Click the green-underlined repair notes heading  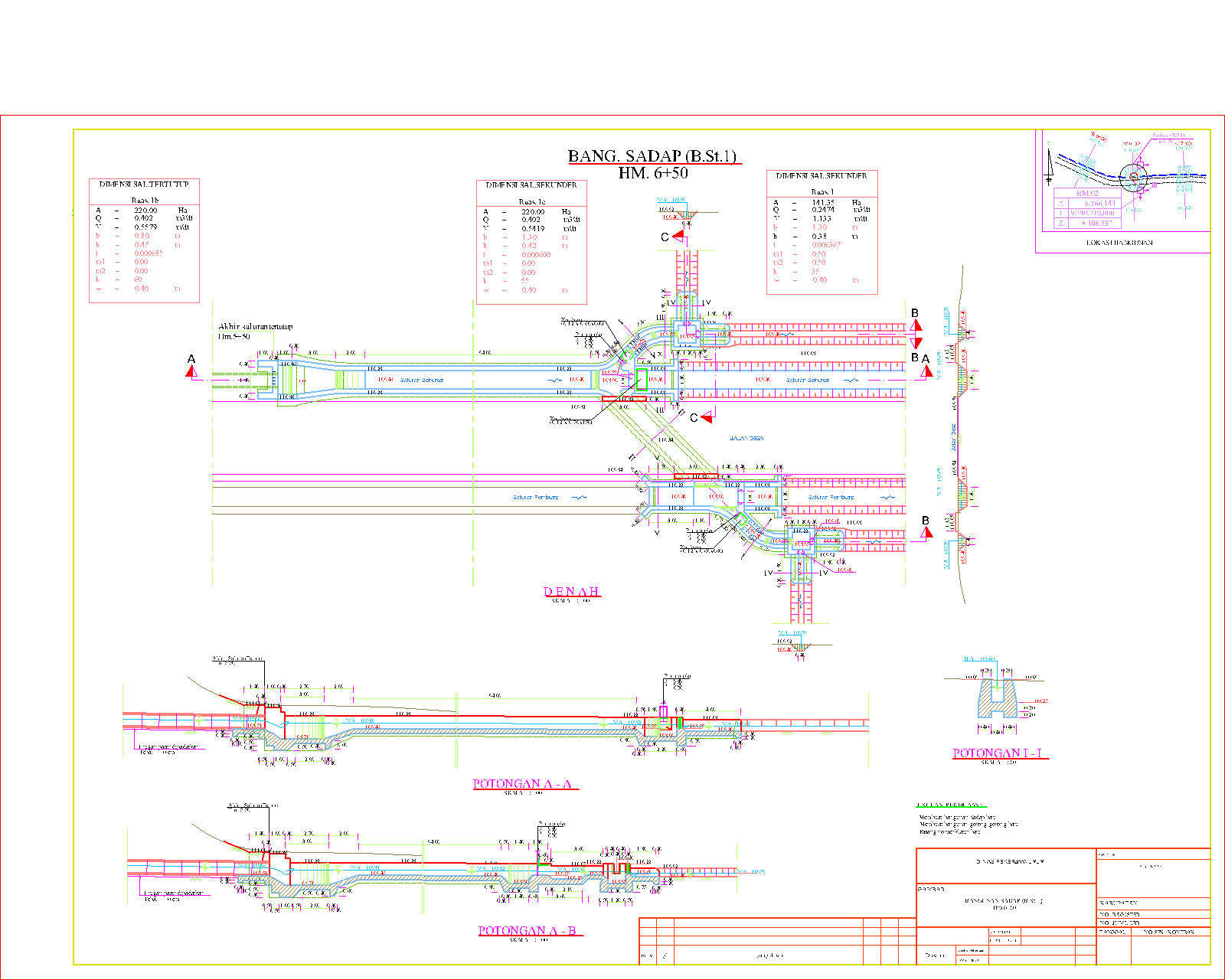coord(951,805)
